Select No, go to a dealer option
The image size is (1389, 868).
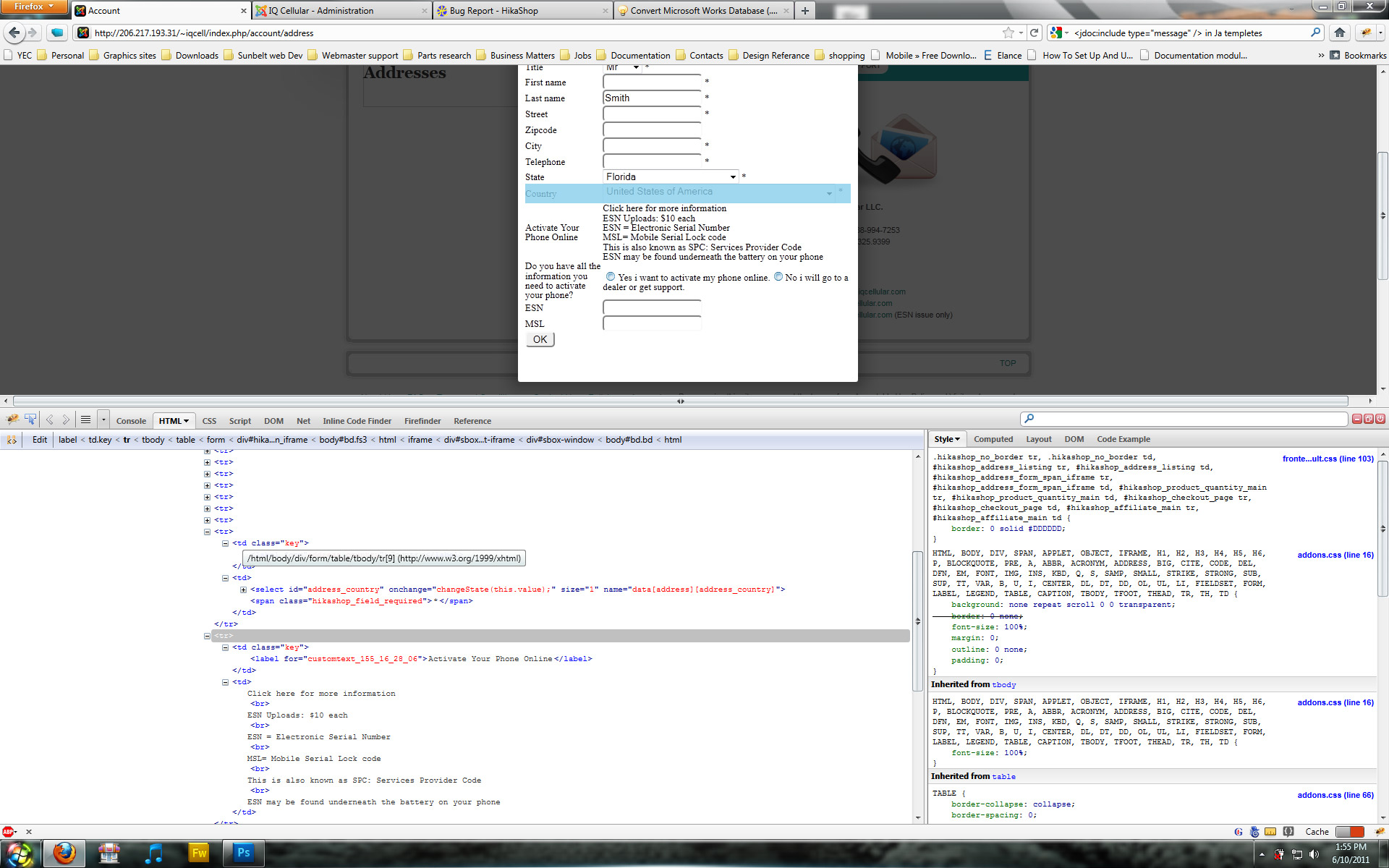coord(778,277)
